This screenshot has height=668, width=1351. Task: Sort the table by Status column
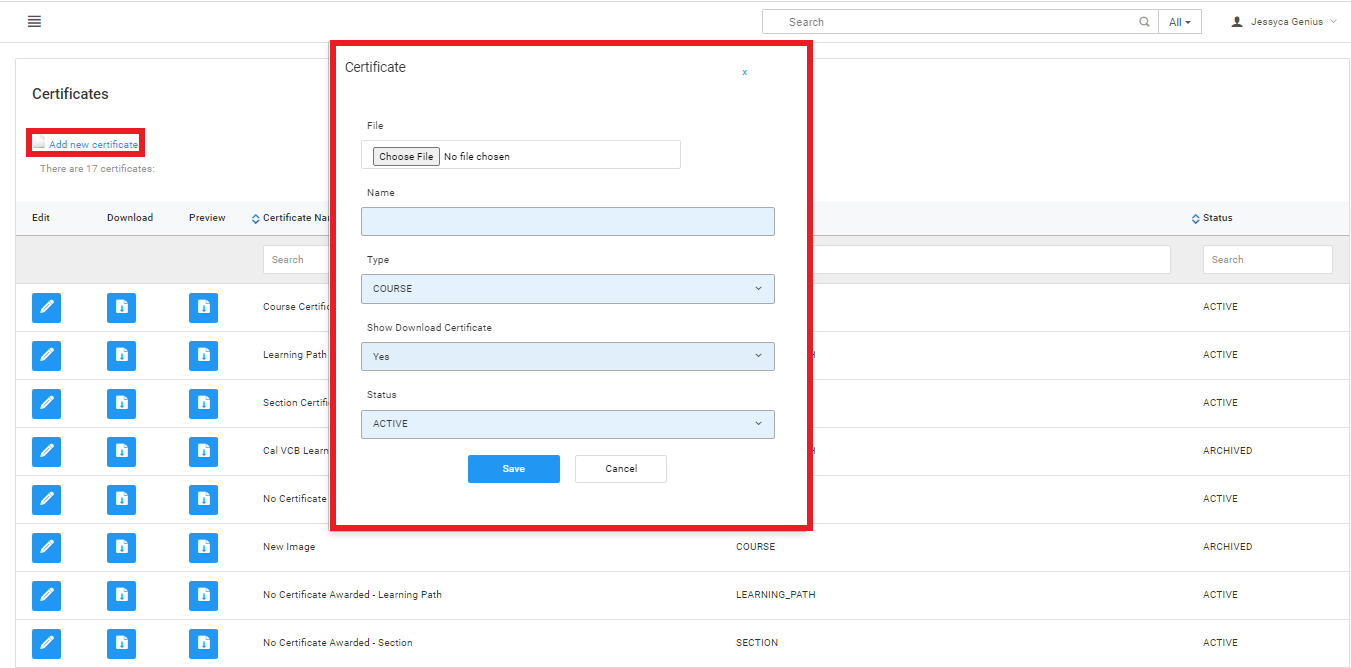click(x=1217, y=218)
